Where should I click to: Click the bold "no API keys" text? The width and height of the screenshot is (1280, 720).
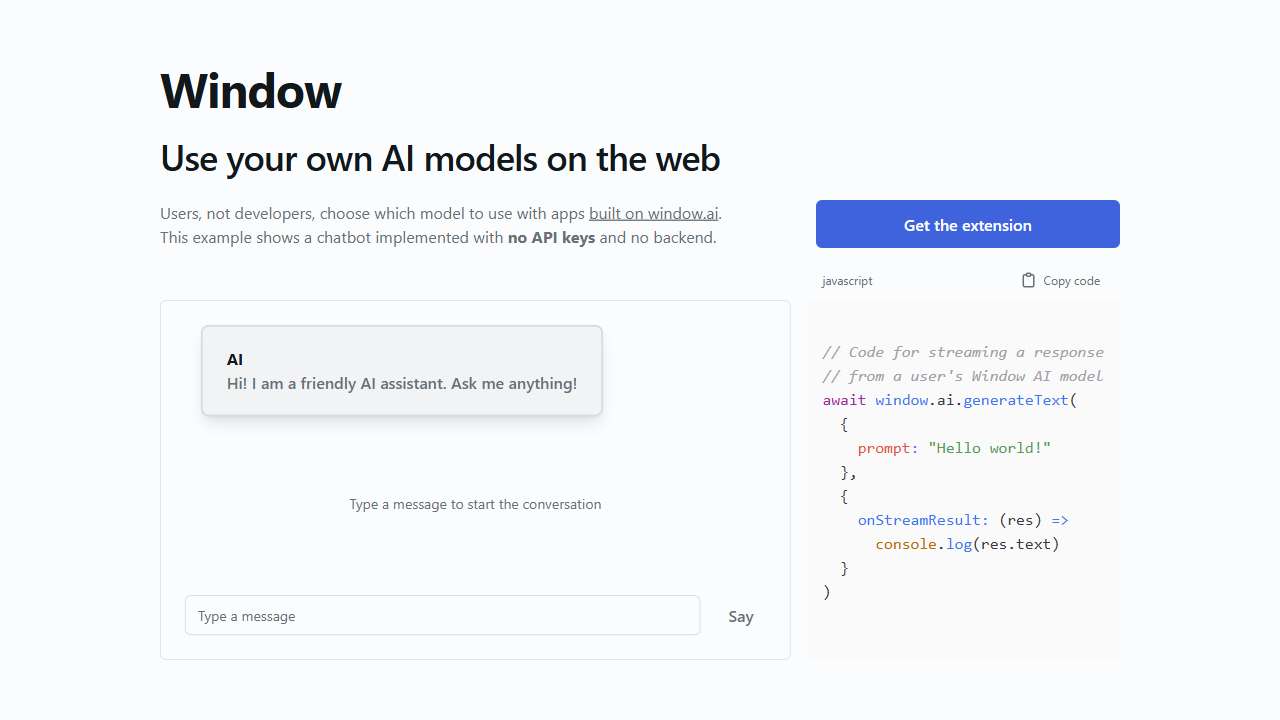click(x=551, y=238)
